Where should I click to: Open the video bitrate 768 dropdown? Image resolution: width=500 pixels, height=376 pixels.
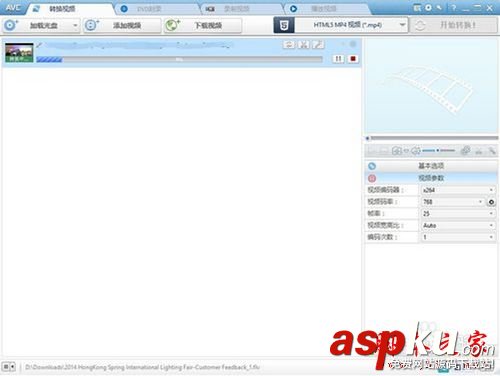tap(453, 202)
